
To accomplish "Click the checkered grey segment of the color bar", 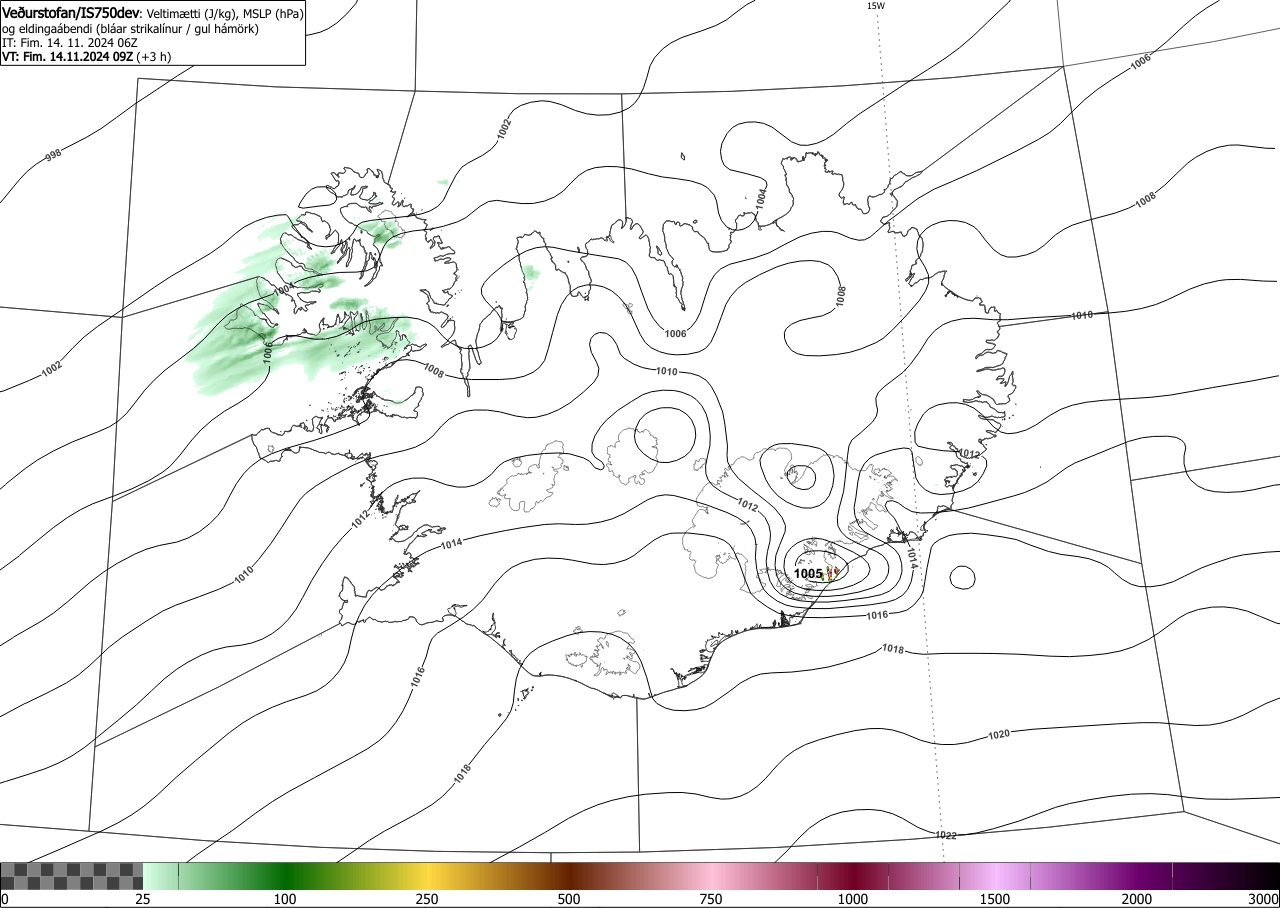I will (x=72, y=876).
